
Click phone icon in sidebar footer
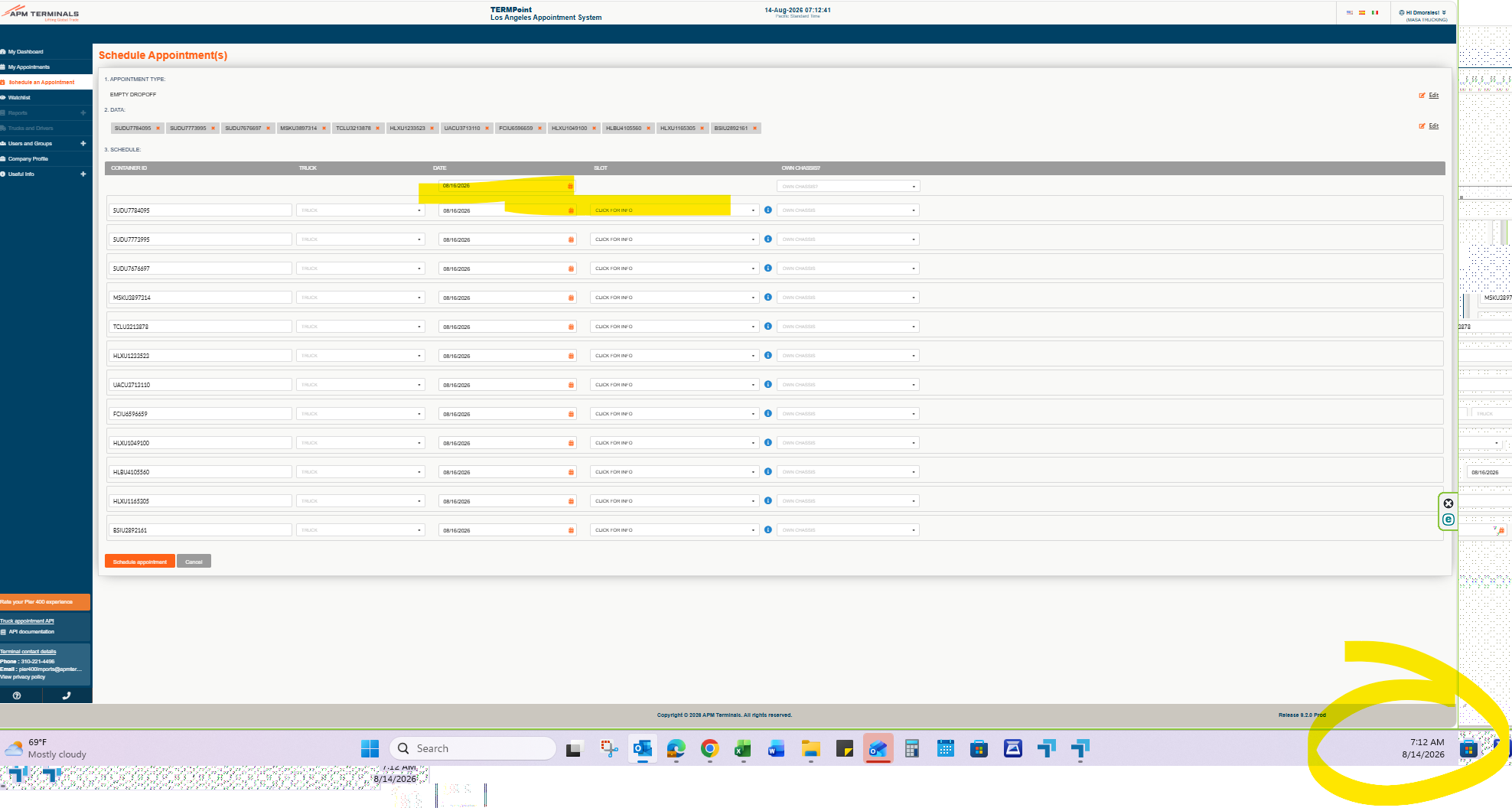[x=67, y=695]
